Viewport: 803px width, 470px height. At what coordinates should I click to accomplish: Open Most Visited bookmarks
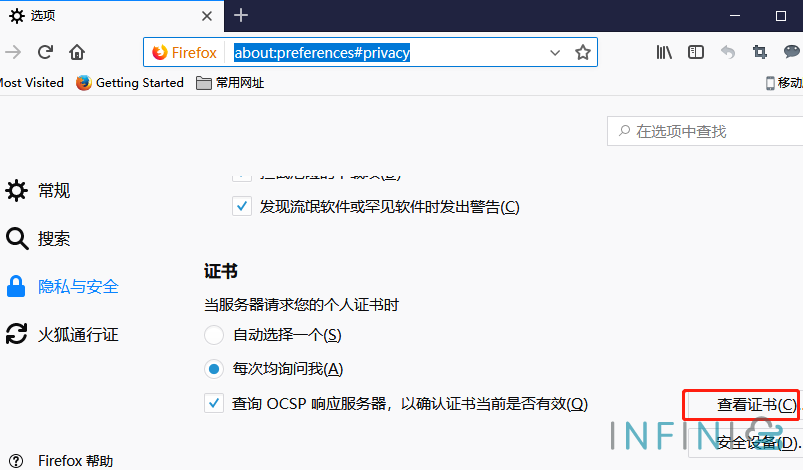[x=31, y=82]
